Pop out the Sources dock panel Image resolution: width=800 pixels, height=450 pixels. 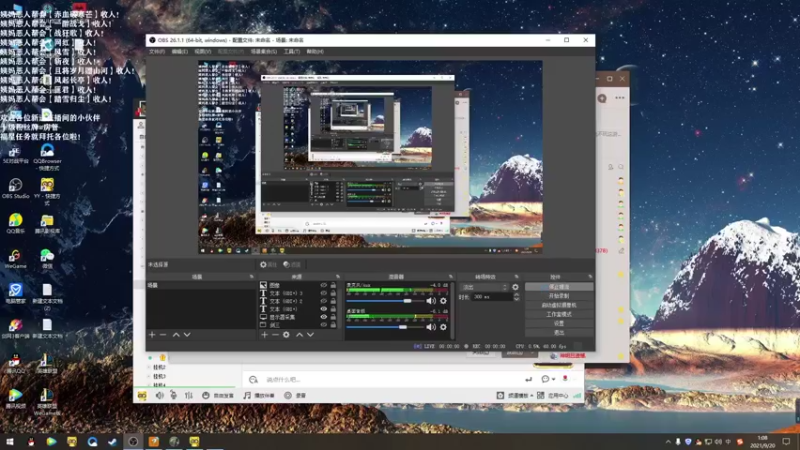(x=337, y=277)
